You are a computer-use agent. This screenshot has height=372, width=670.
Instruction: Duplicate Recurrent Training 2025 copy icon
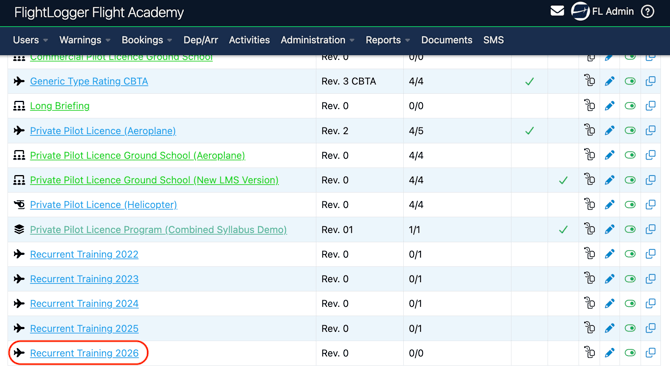pos(650,328)
